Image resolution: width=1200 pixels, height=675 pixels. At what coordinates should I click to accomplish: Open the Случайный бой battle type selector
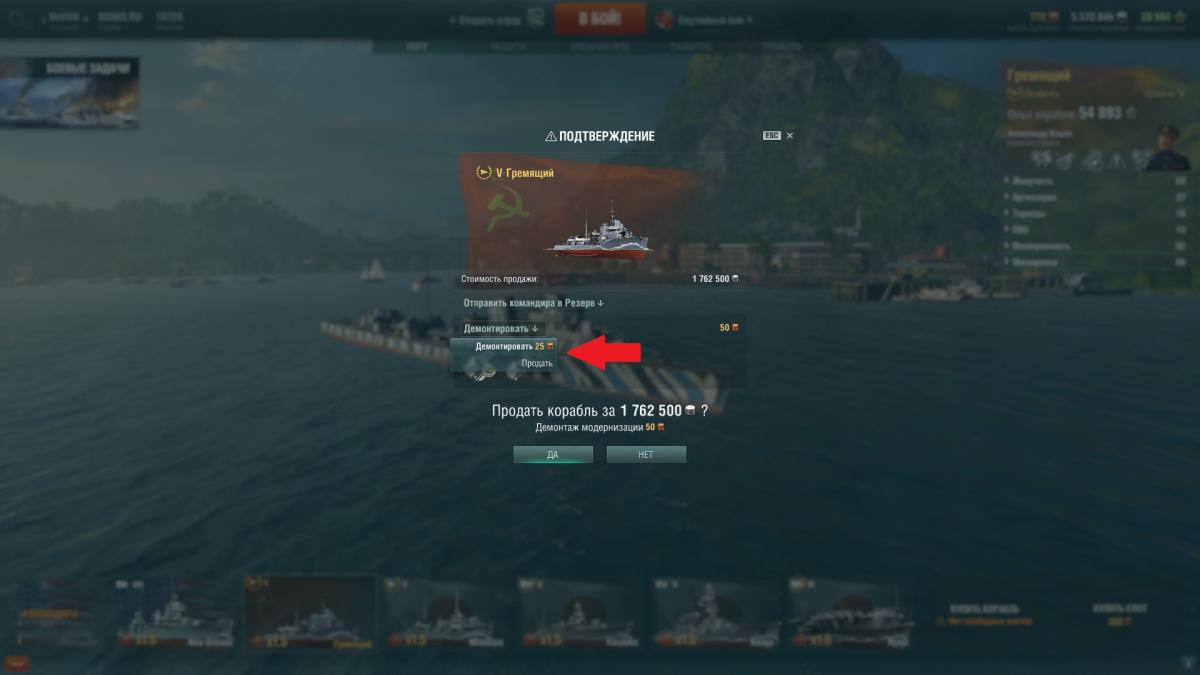(703, 20)
